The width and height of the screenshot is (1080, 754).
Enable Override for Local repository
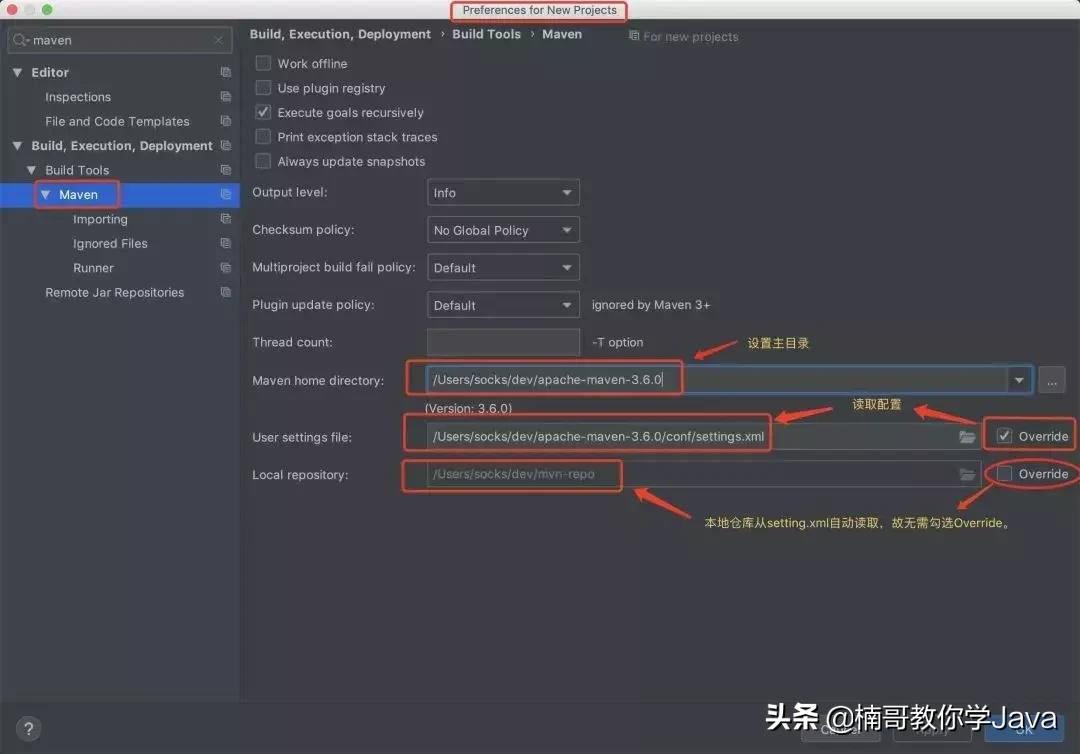(x=1004, y=474)
